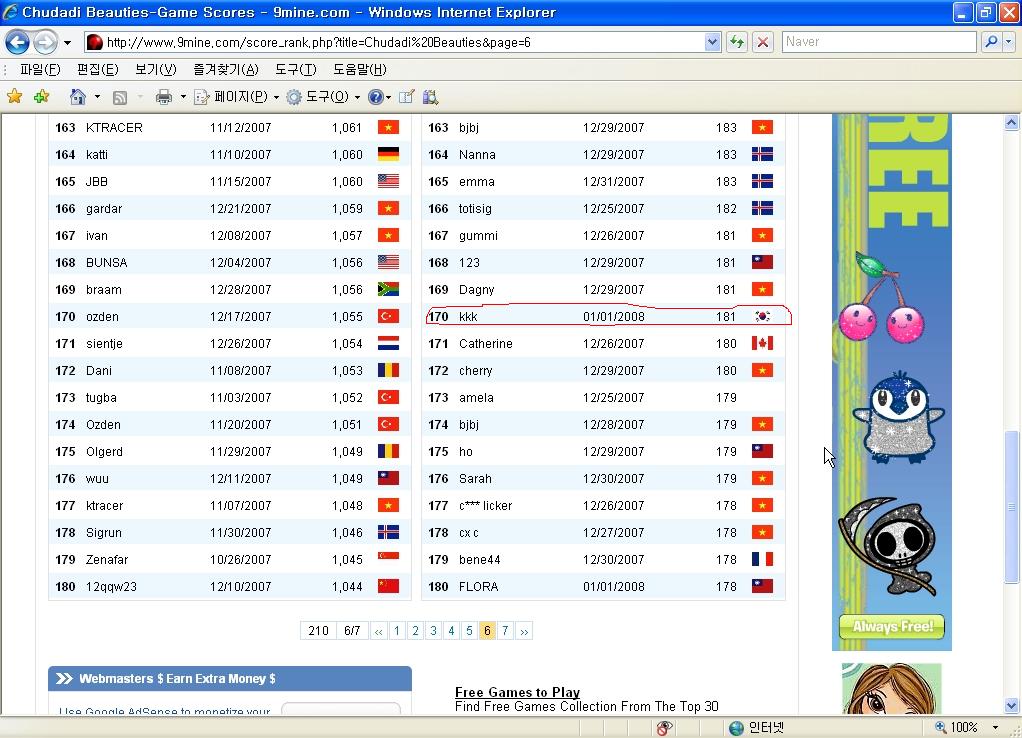The height and width of the screenshot is (738, 1022).
Task: Expand the zoom level 100% dropdown arrow
Action: [995, 727]
